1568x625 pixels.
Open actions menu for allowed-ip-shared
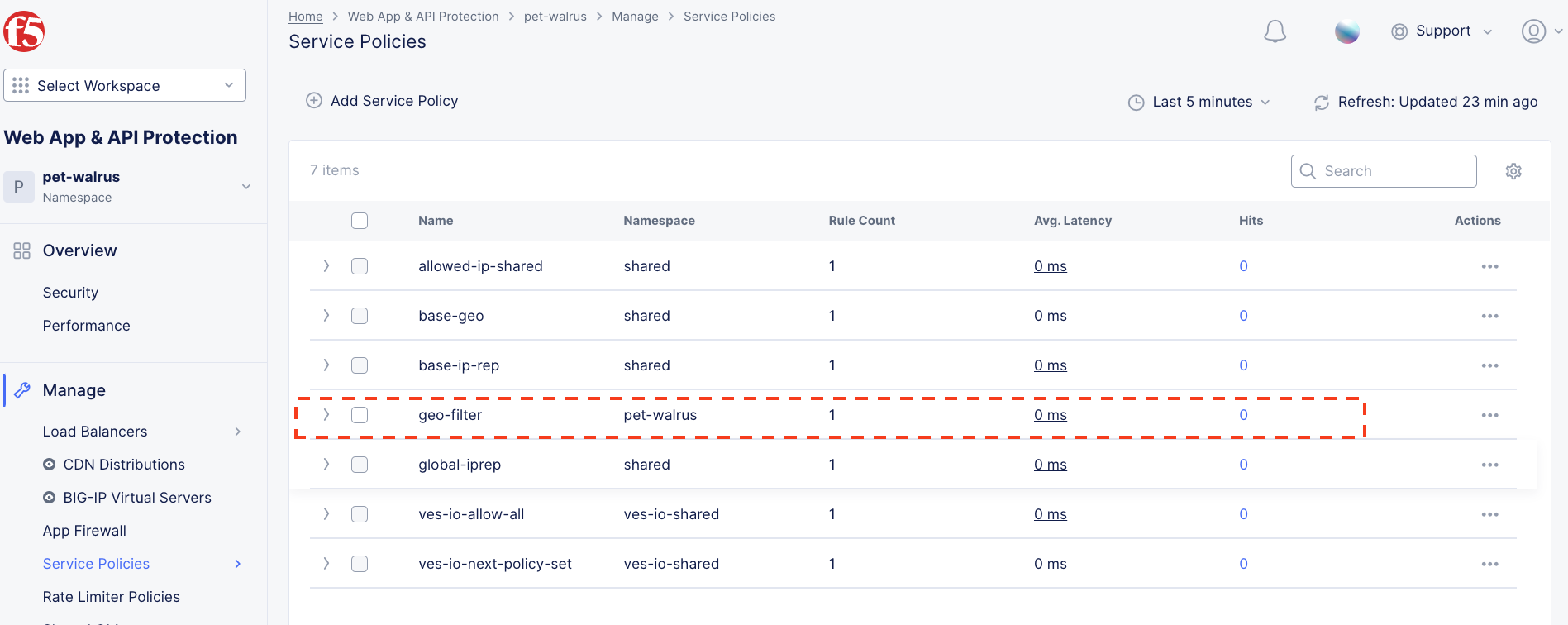tap(1489, 266)
